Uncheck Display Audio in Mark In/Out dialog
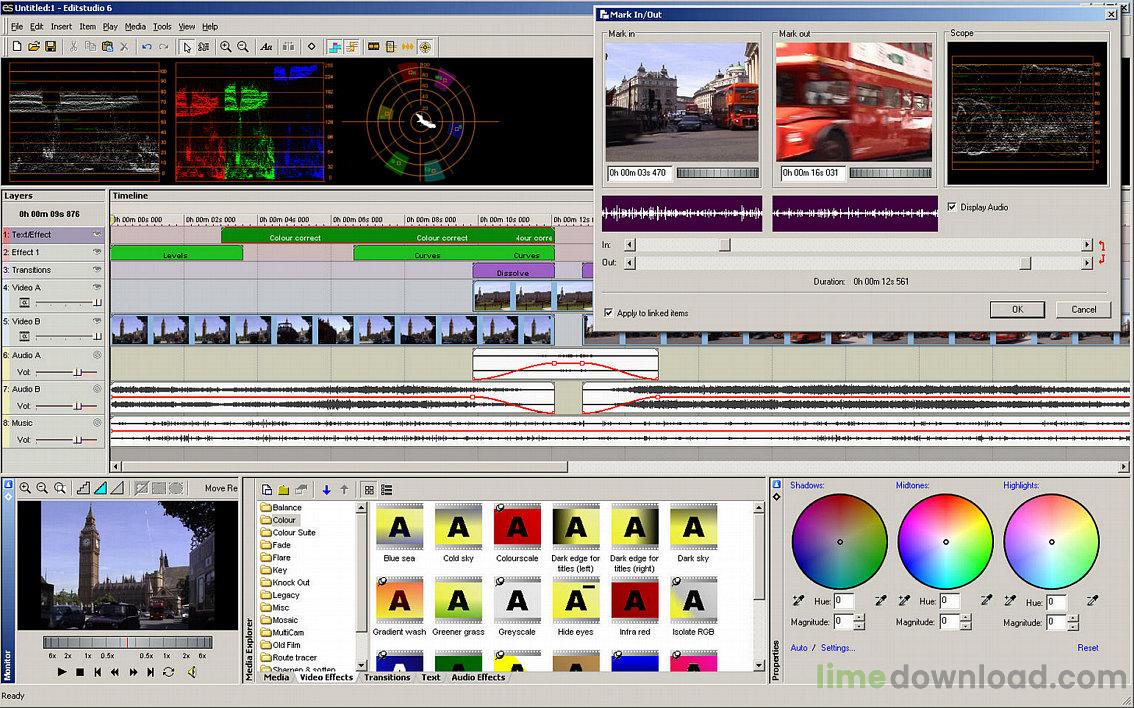 pyautogui.click(x=951, y=207)
